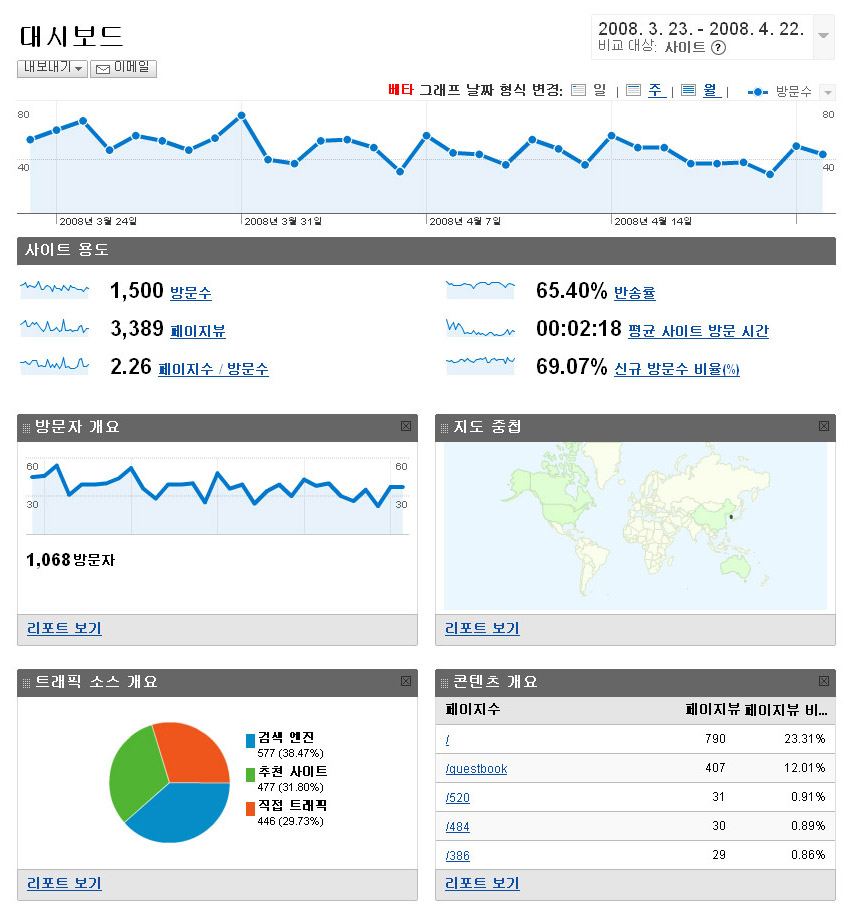View report in 콘텐츠 개요 panel
Viewport: 850px width, 912px height.
[x=482, y=883]
